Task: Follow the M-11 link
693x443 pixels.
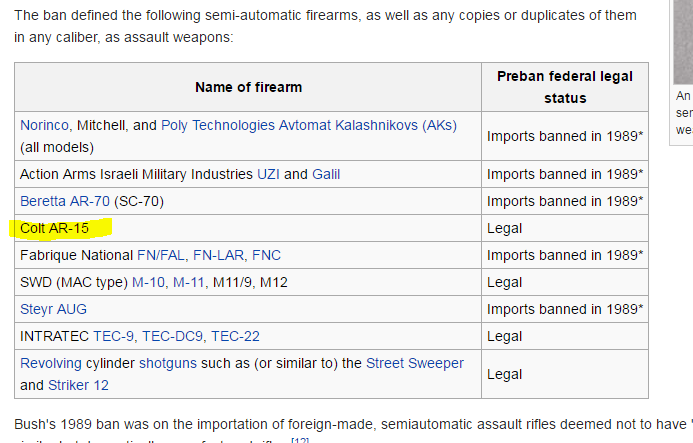Action: click(x=189, y=282)
